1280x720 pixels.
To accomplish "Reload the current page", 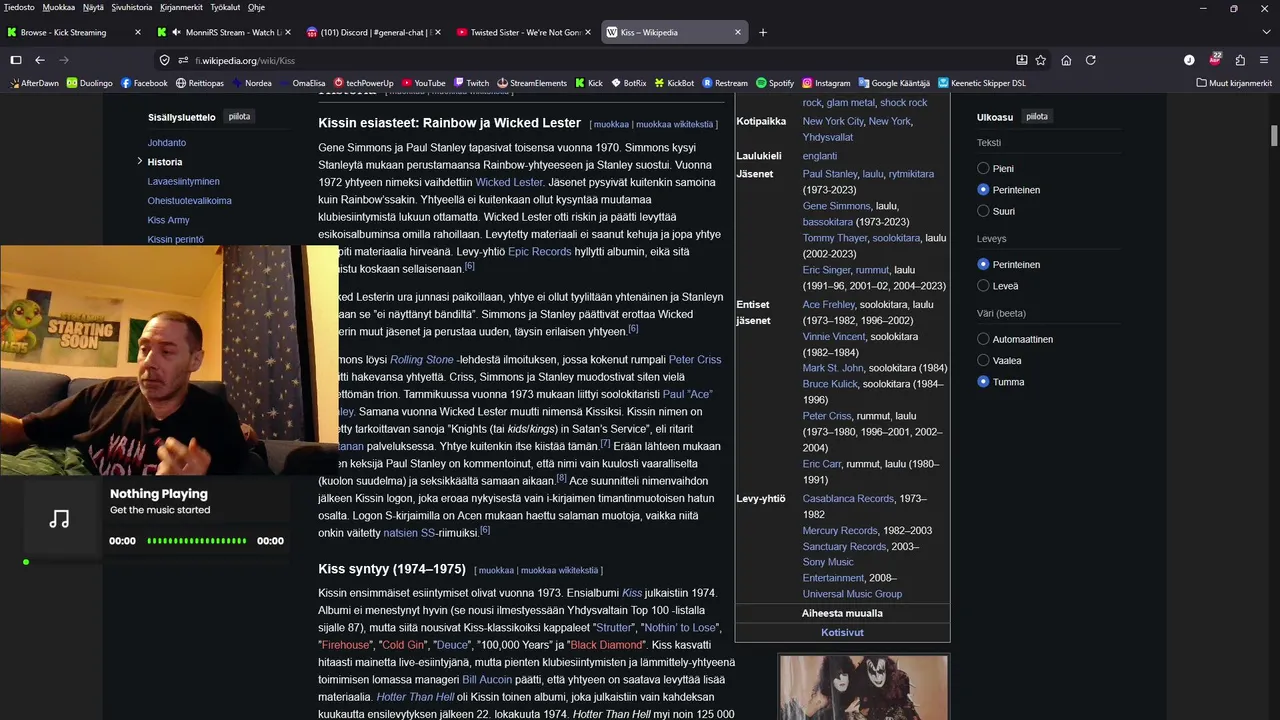I will pos(1091,60).
